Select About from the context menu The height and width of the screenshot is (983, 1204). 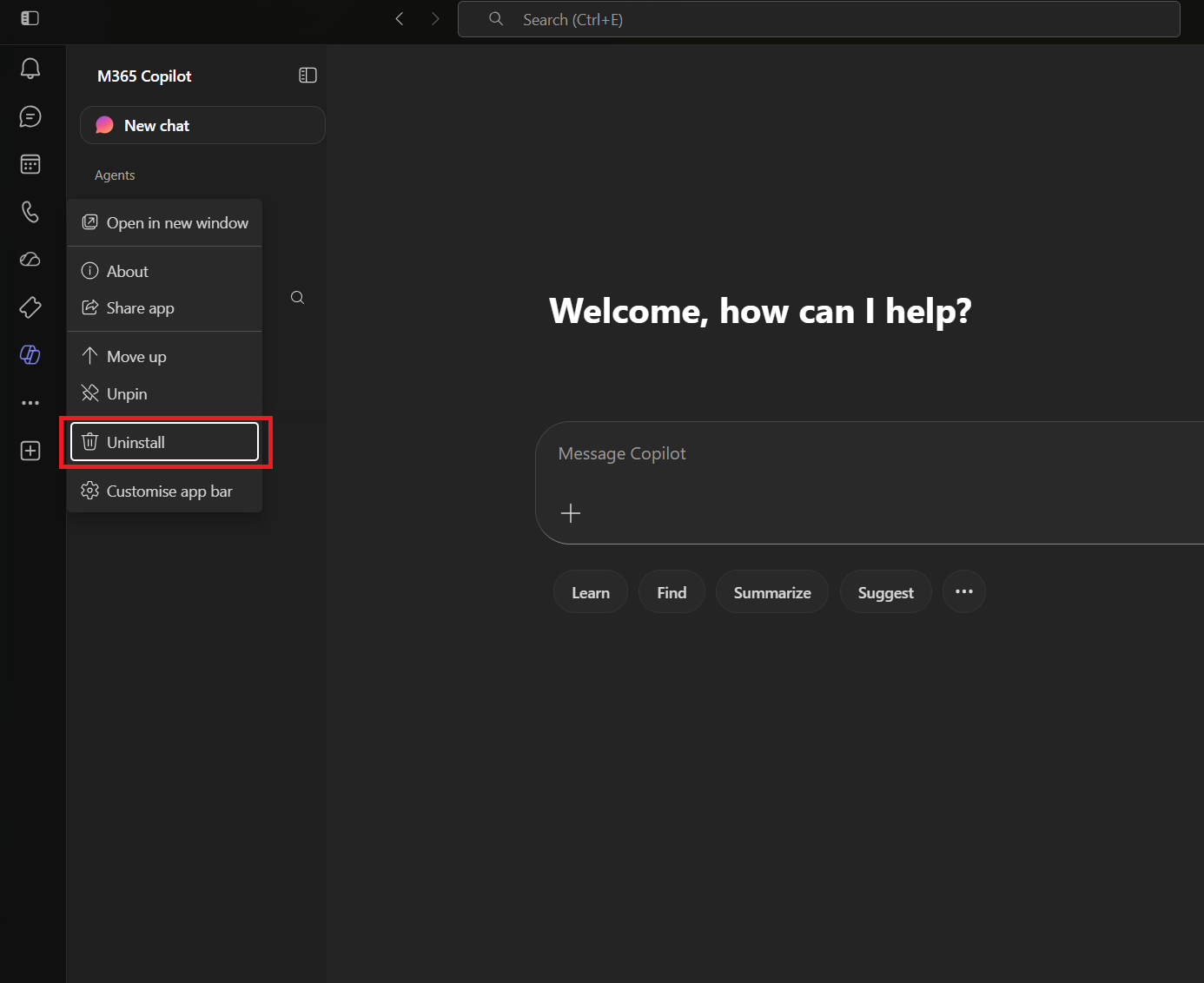click(164, 272)
